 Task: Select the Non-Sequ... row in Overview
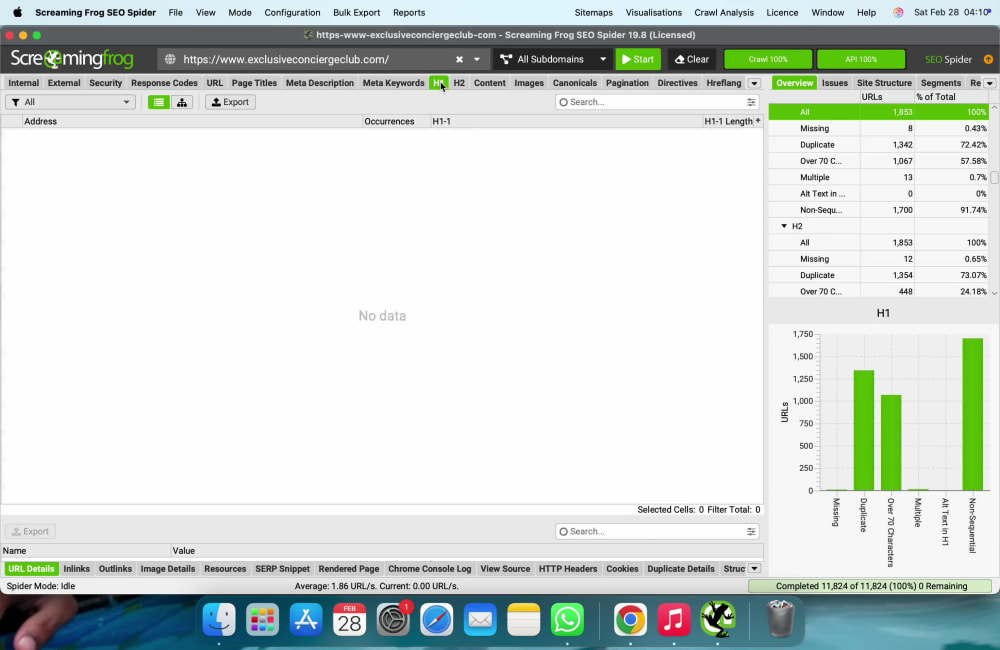click(879, 210)
